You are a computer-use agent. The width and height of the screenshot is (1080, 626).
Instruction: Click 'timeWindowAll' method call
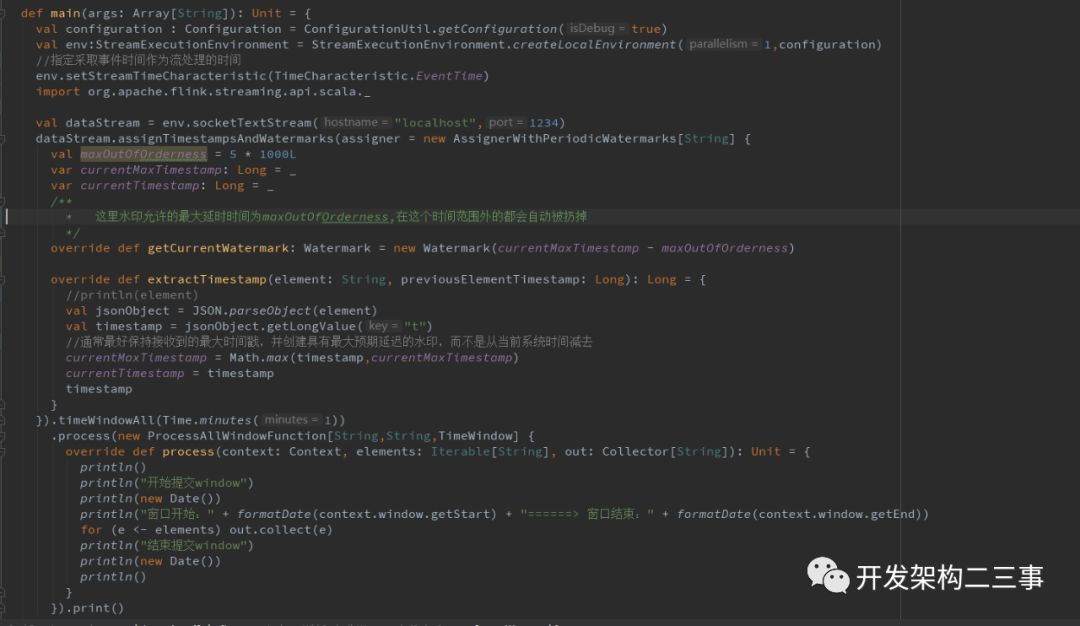click(x=106, y=420)
